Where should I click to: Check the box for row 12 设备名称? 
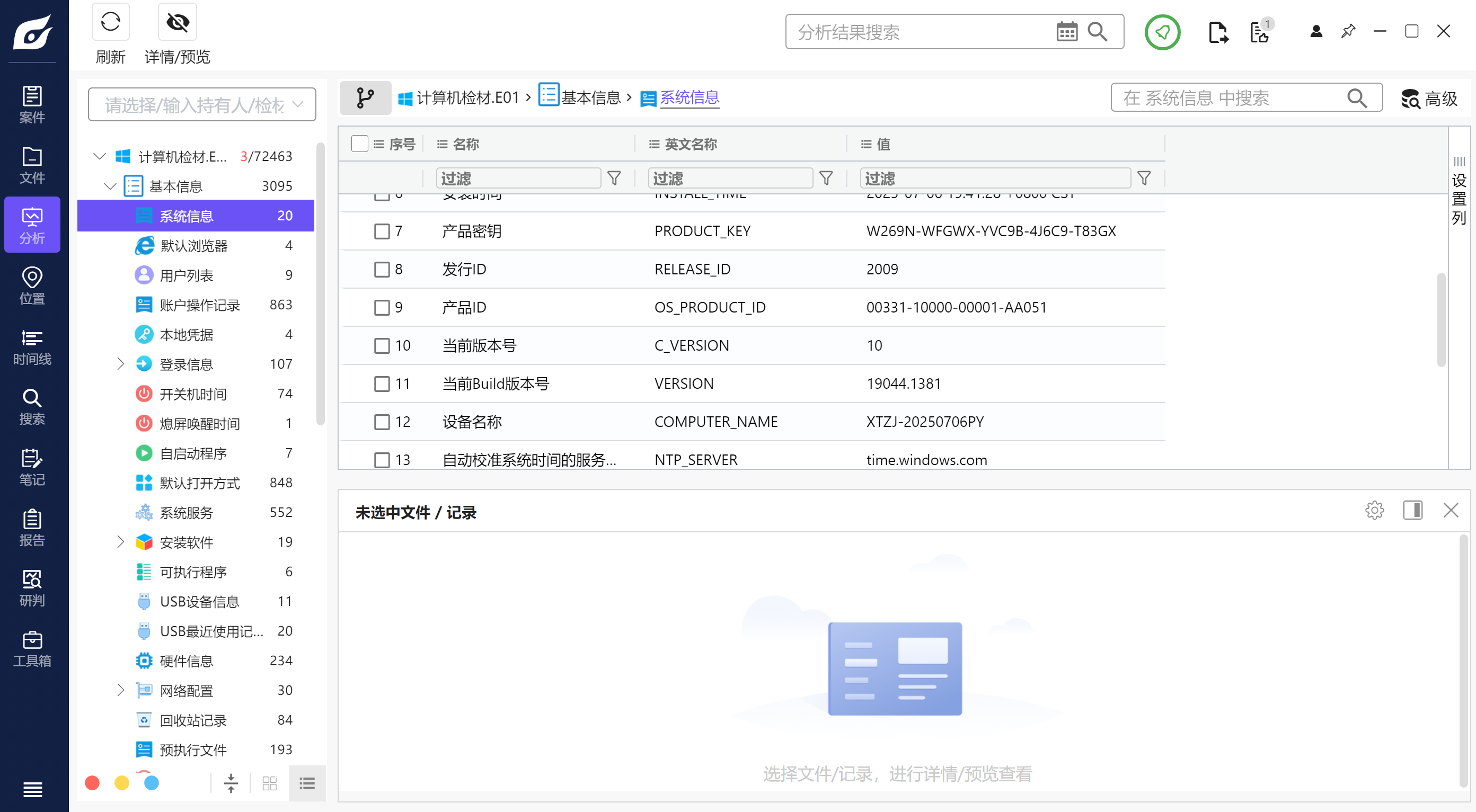[x=382, y=422]
